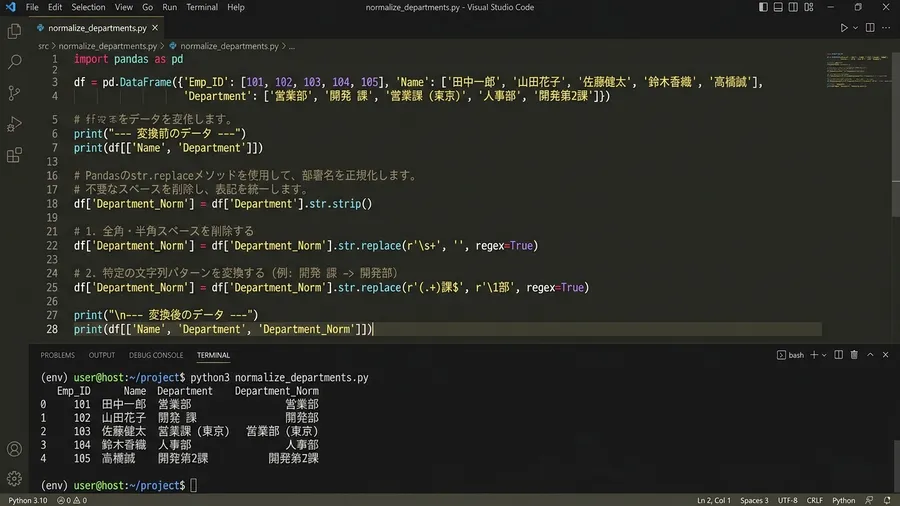900x506 pixels.
Task: Close the terminal panel
Action: click(886, 355)
